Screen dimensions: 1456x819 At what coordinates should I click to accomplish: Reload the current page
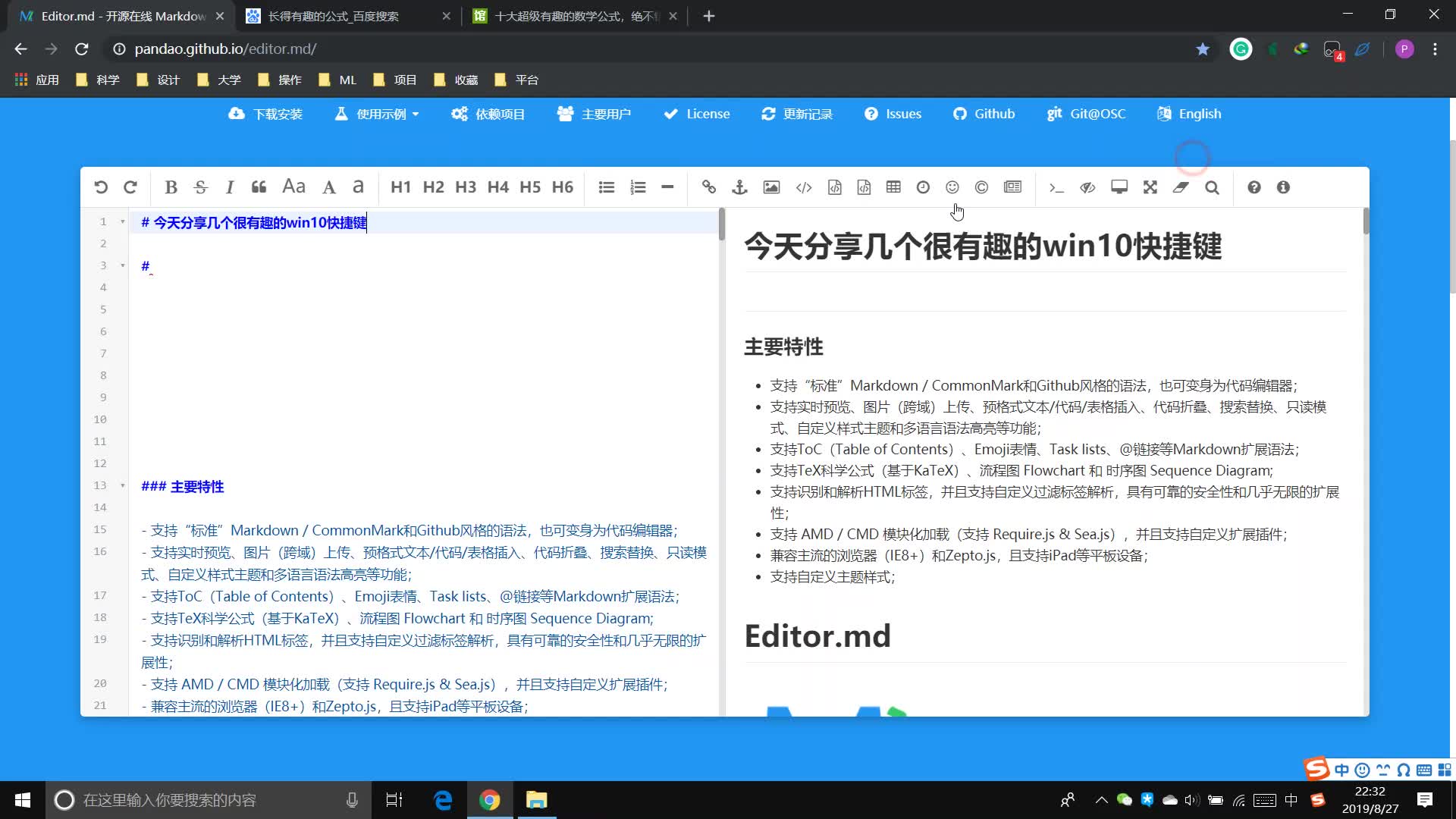[82, 49]
